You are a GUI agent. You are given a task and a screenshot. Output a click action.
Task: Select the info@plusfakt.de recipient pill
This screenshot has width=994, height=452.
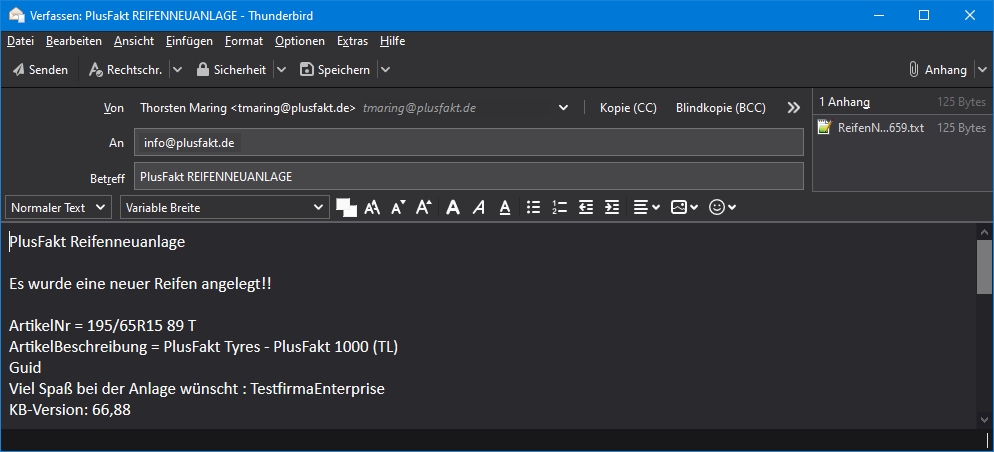point(189,143)
